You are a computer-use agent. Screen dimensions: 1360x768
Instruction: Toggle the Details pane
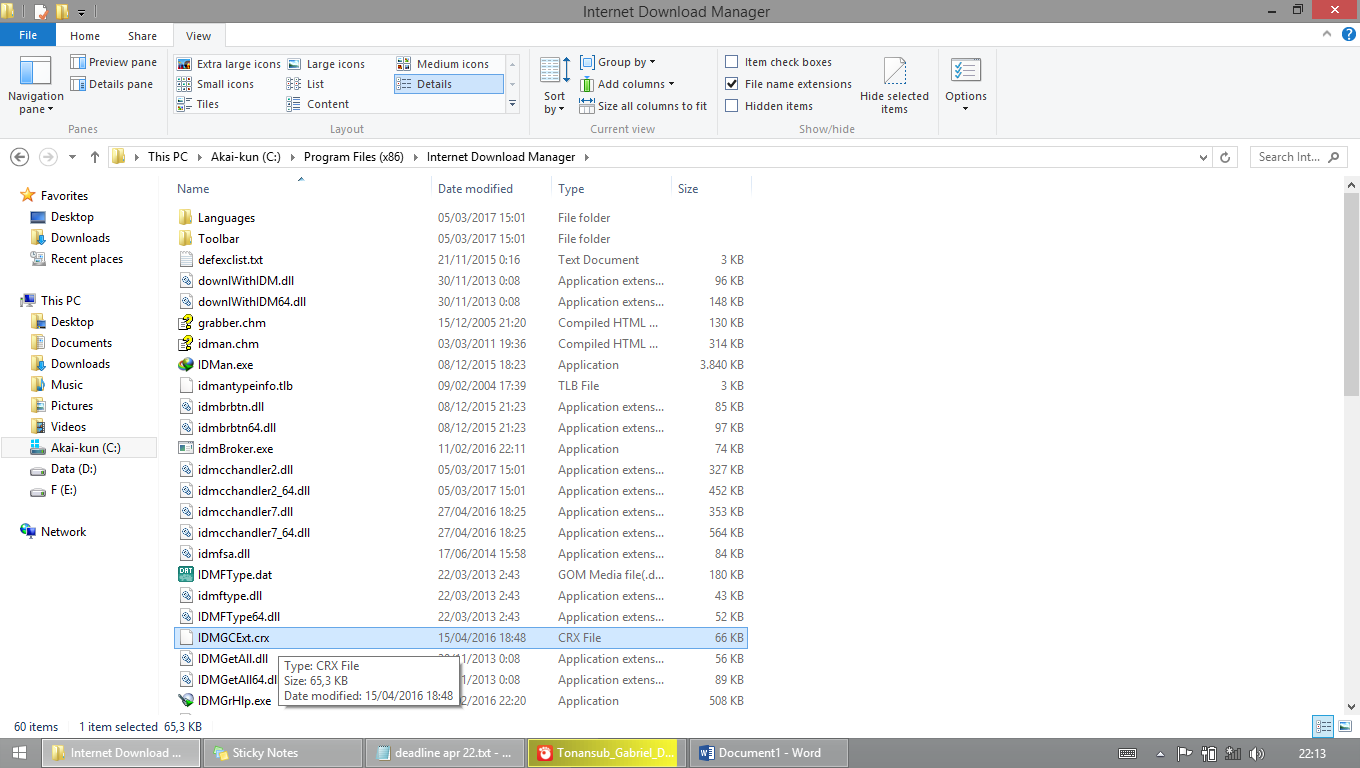111,84
